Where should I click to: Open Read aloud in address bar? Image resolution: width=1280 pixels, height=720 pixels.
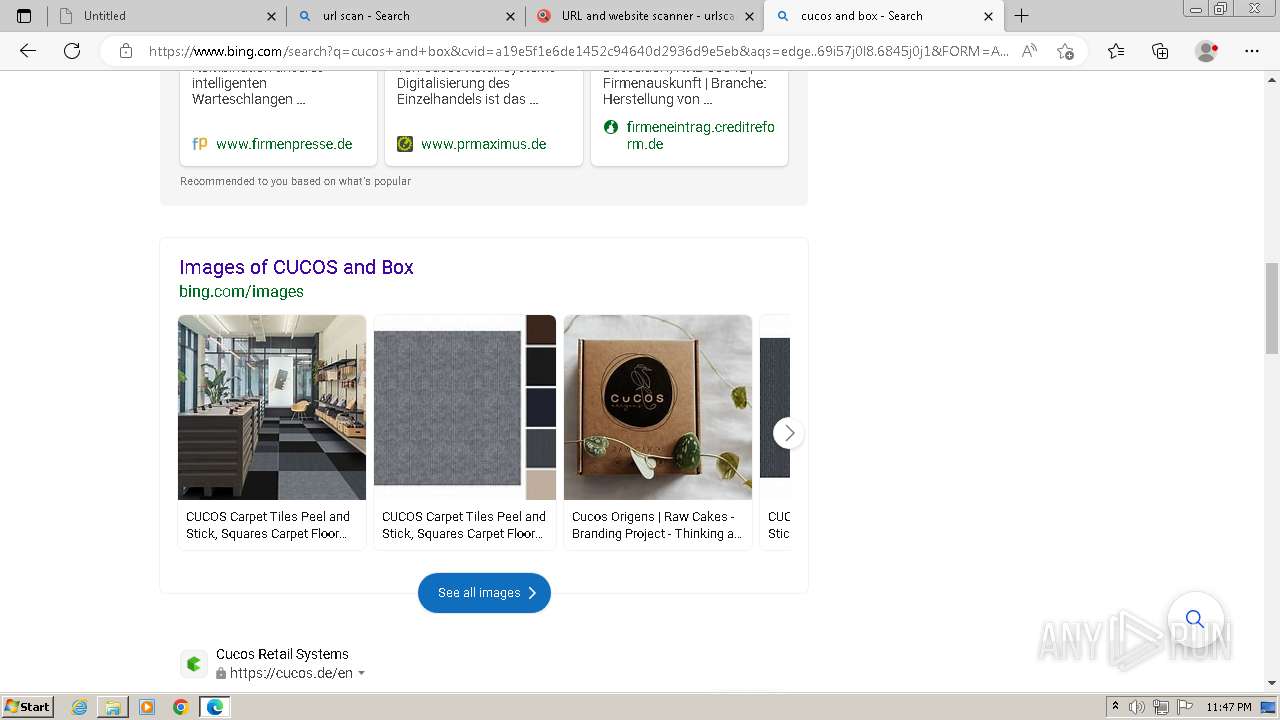[1029, 51]
